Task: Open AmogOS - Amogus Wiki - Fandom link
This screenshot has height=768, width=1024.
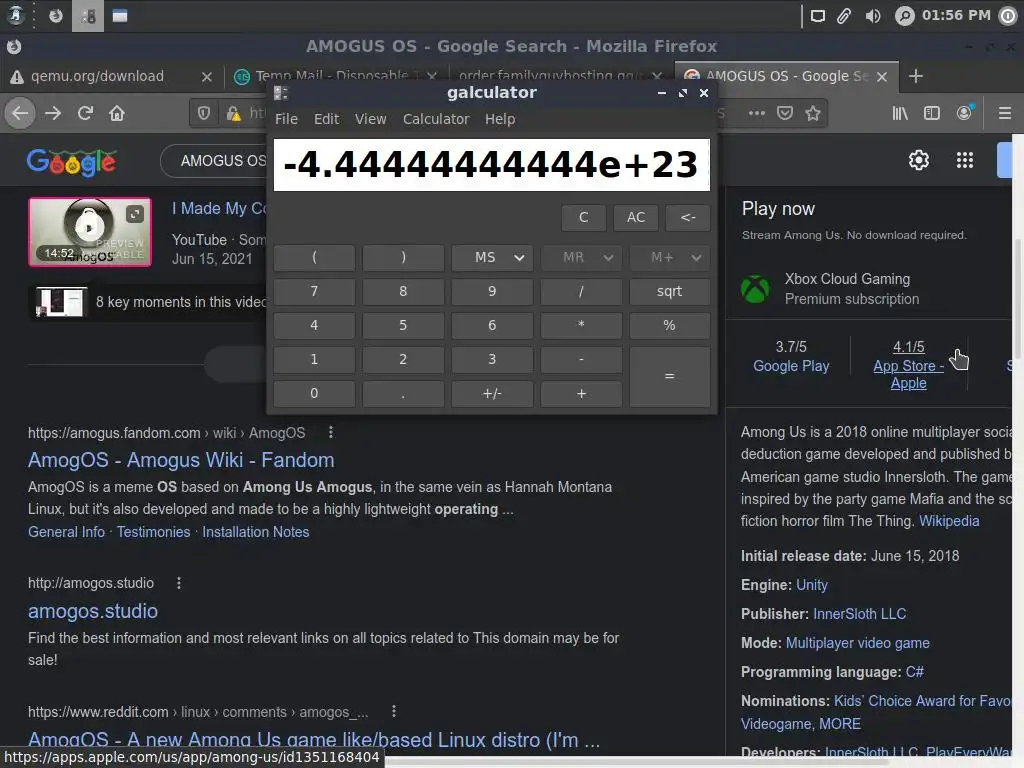Action: pos(181,460)
